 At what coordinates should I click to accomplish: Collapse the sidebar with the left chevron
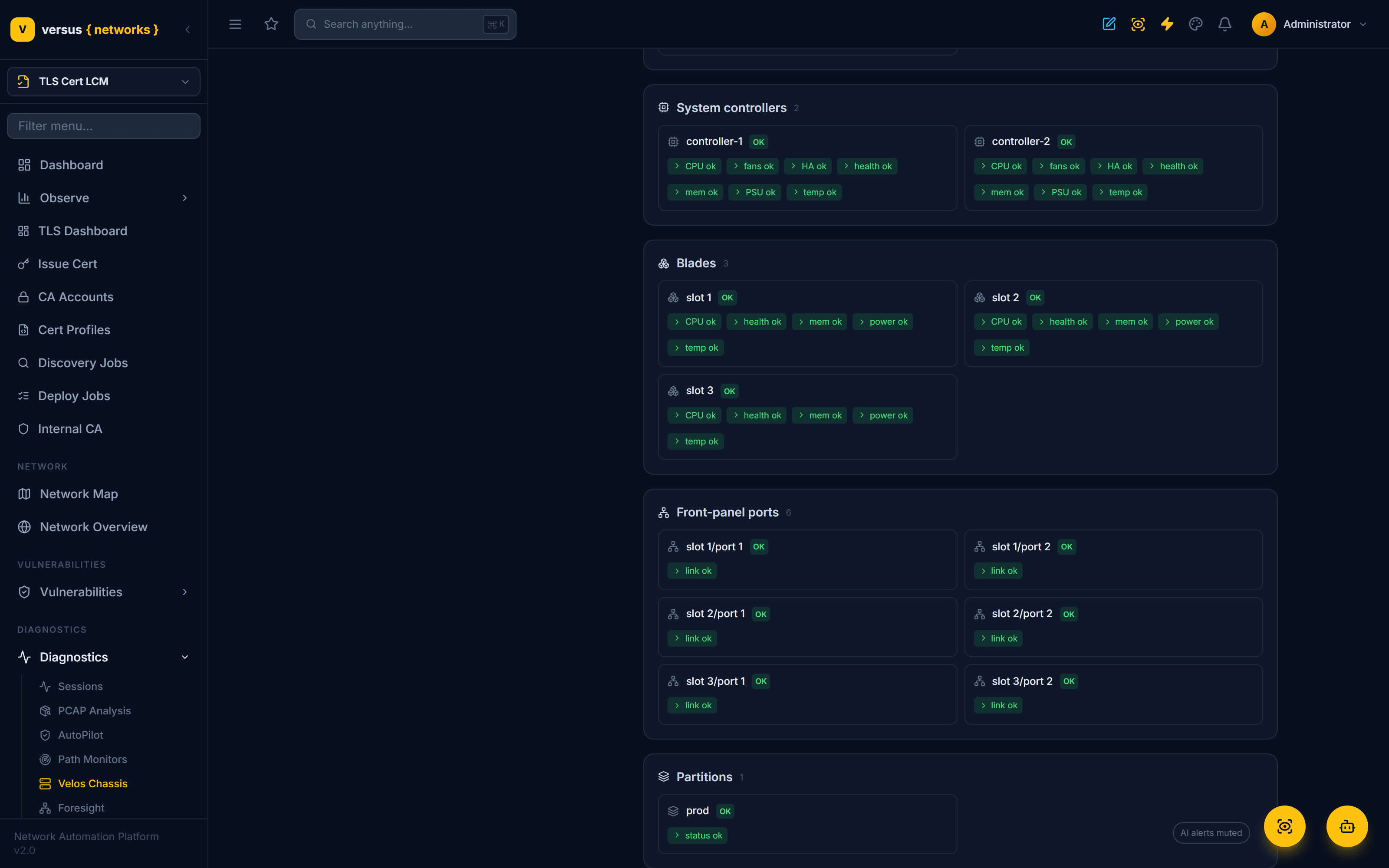pos(188,29)
